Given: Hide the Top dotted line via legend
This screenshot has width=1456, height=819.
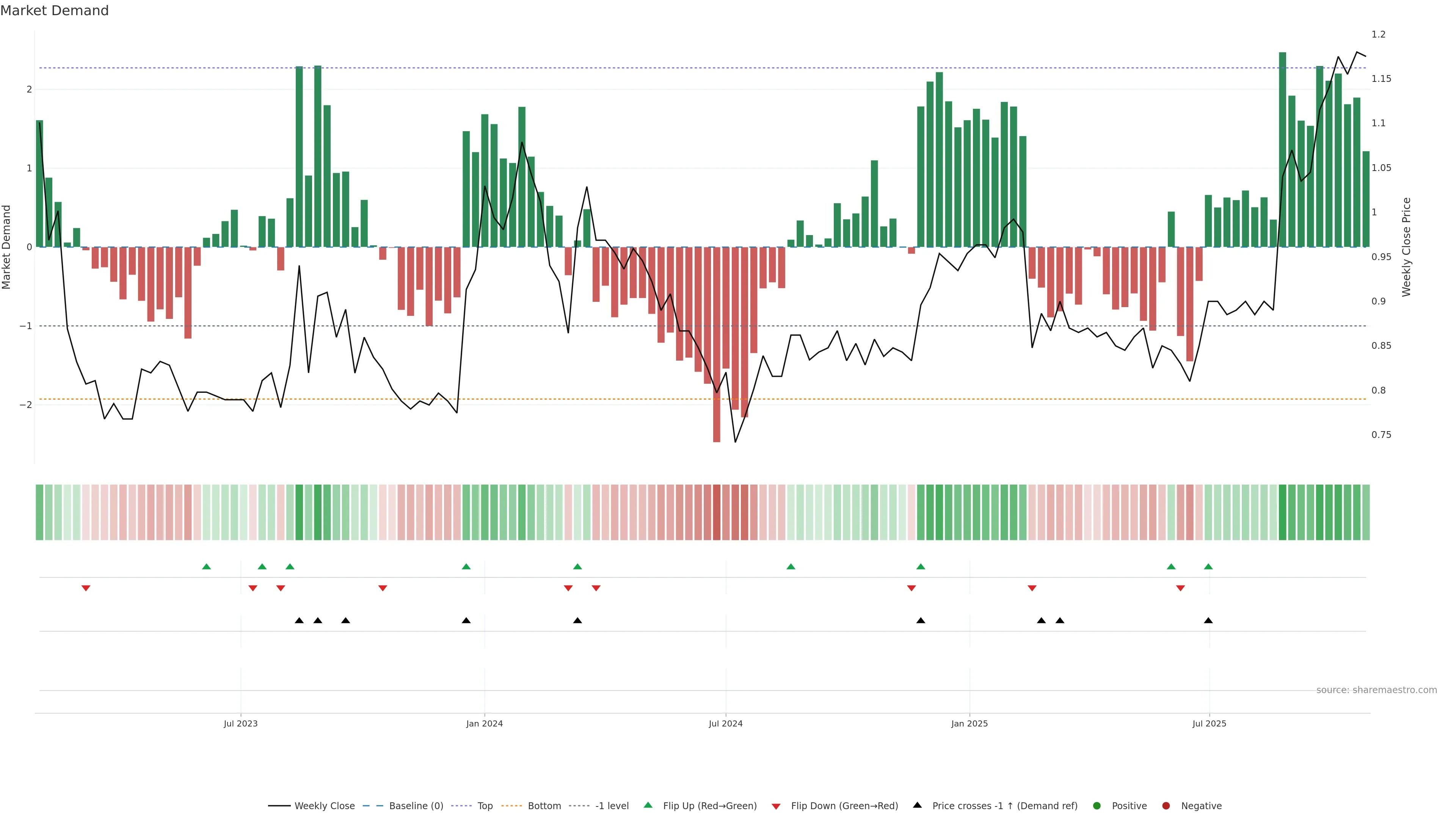Looking at the screenshot, I should coord(485,805).
